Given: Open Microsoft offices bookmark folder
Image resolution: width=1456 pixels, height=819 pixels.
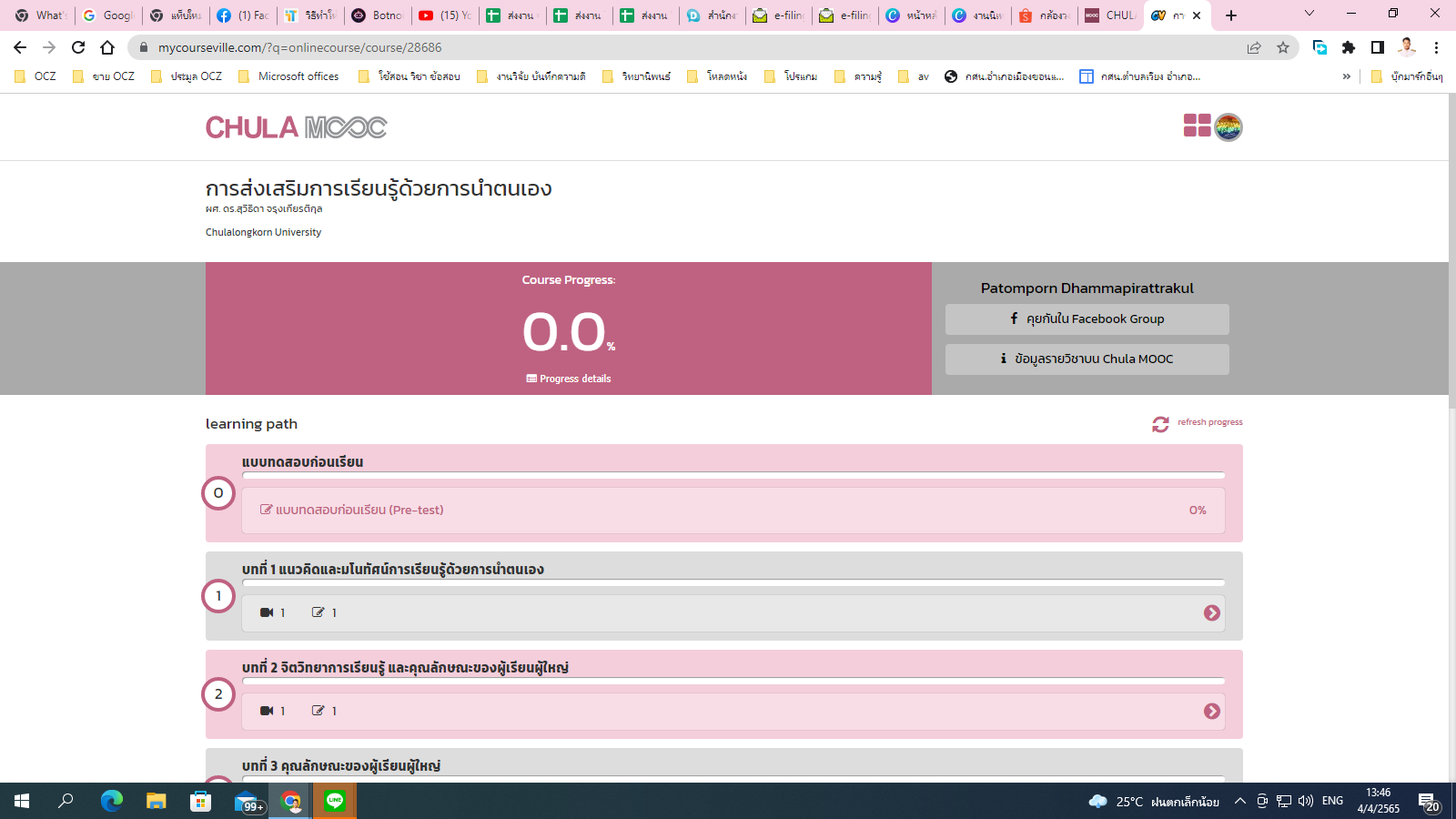Looking at the screenshot, I should click(288, 76).
